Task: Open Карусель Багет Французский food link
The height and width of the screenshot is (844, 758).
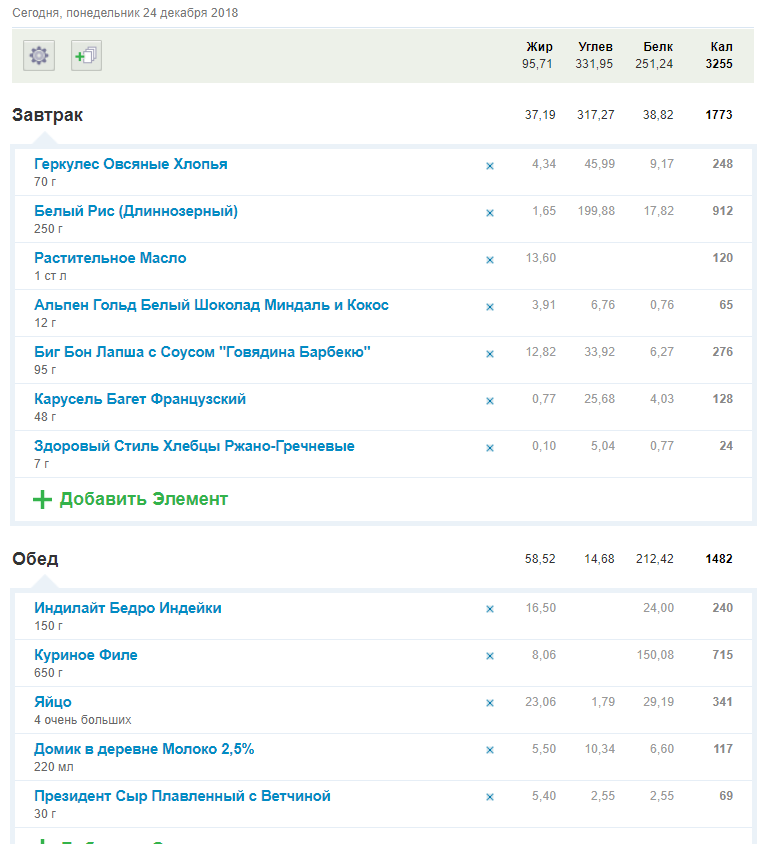Action: coord(140,399)
